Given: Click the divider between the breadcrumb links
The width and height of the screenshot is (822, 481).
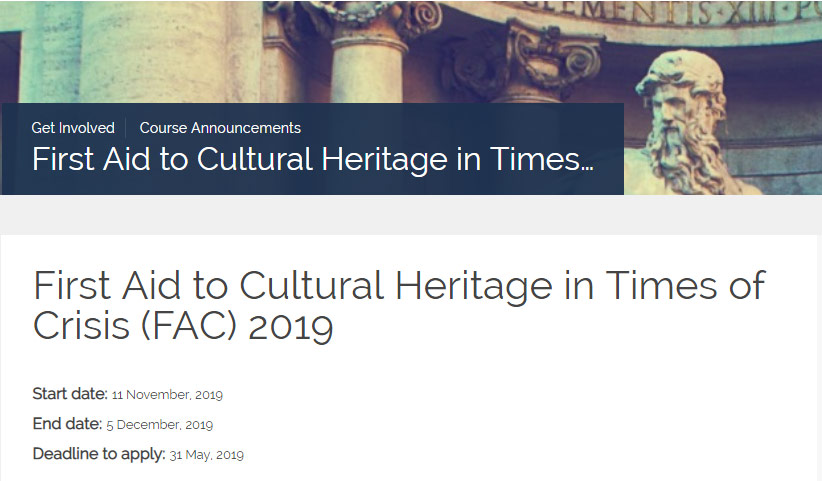Looking at the screenshot, I should 126,128.
